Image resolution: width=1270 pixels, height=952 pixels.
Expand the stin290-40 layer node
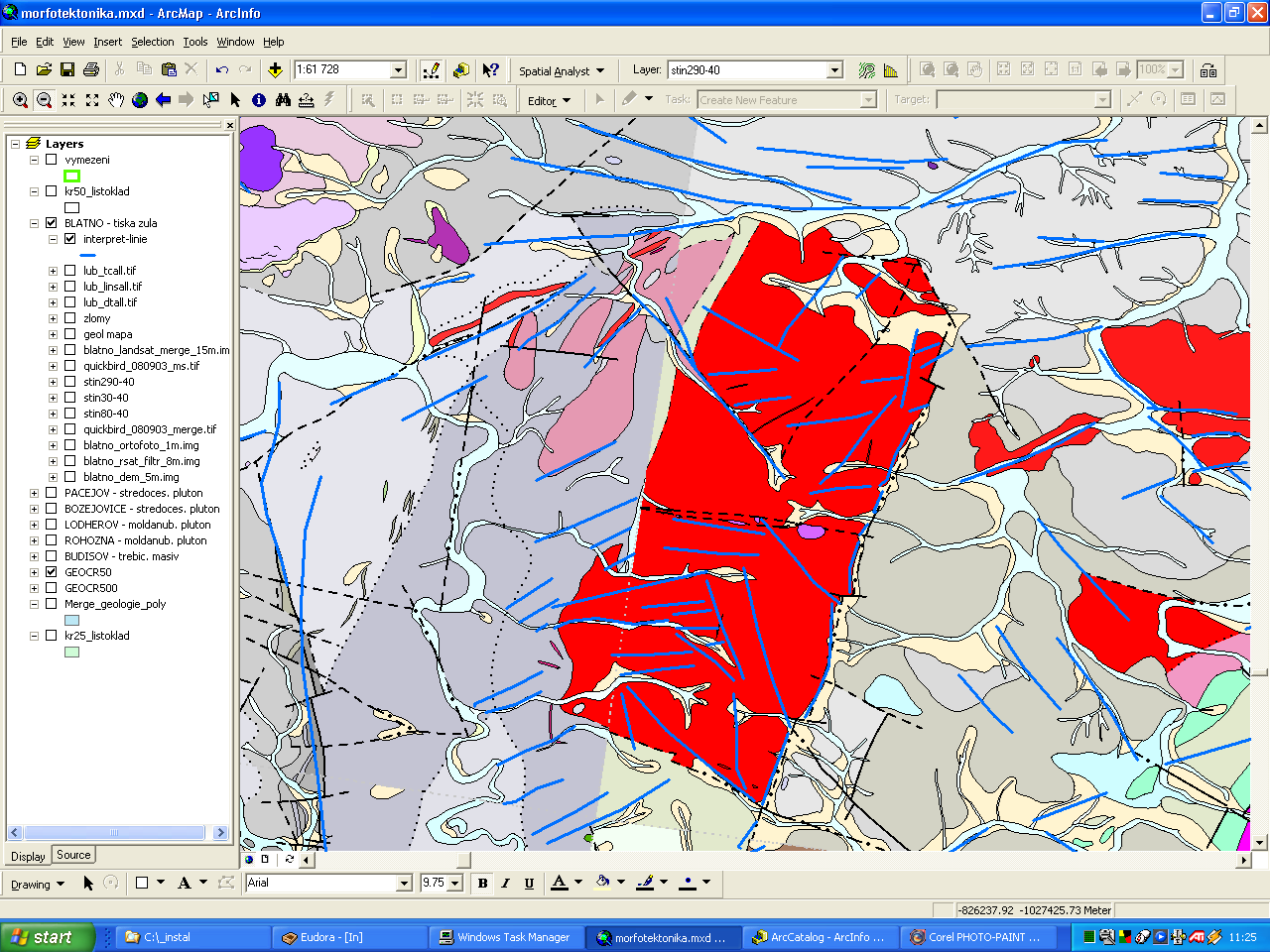coord(53,381)
